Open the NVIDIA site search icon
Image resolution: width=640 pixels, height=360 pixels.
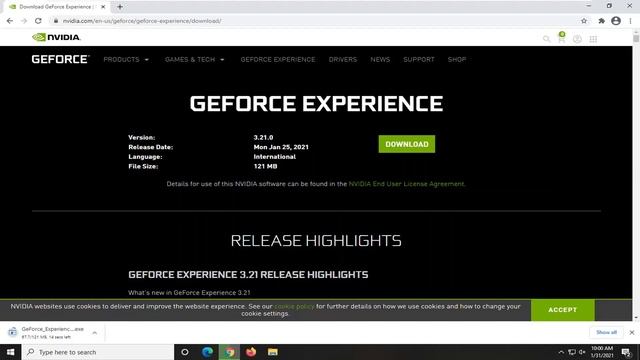pos(546,39)
